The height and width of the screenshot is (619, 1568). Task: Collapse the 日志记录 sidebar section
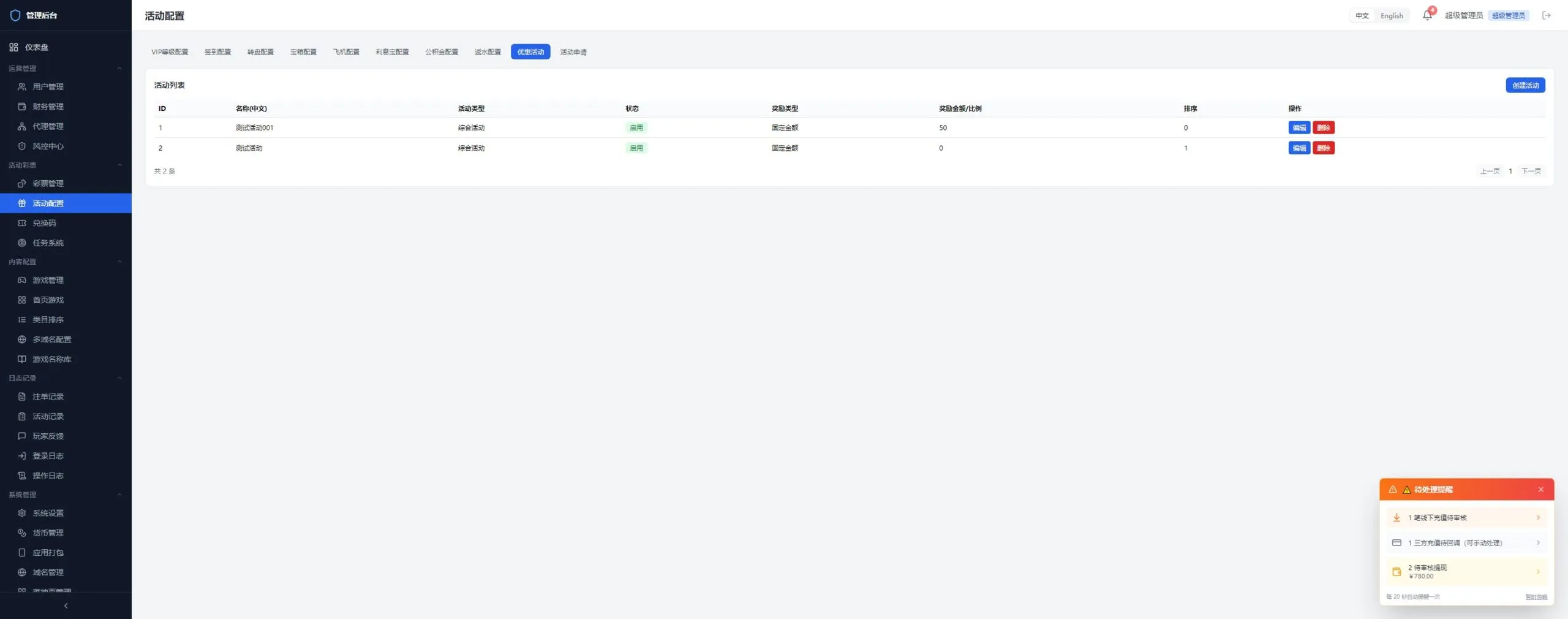click(x=119, y=378)
